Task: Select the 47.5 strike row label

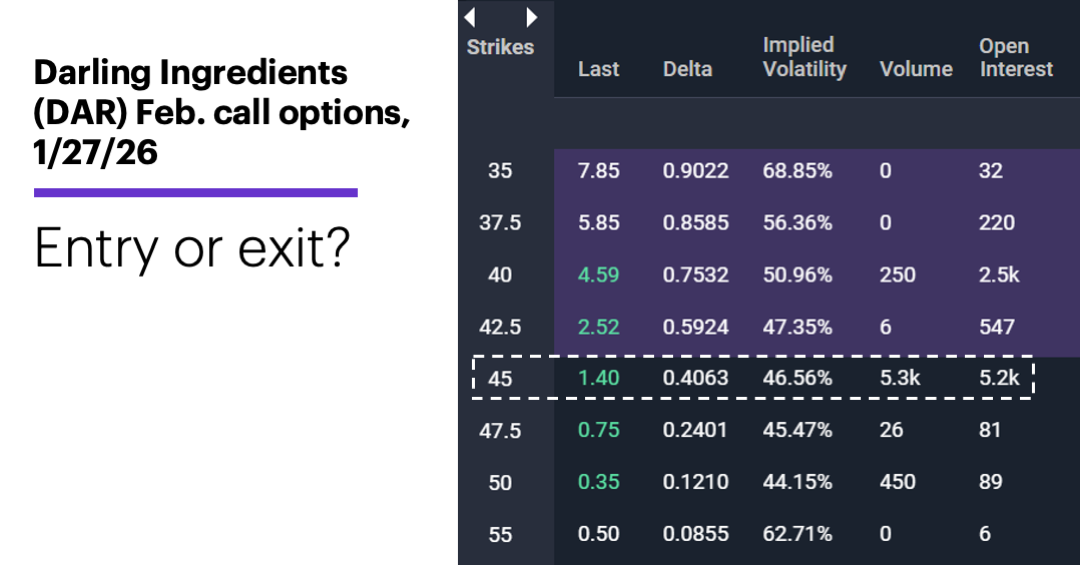Action: click(500, 430)
